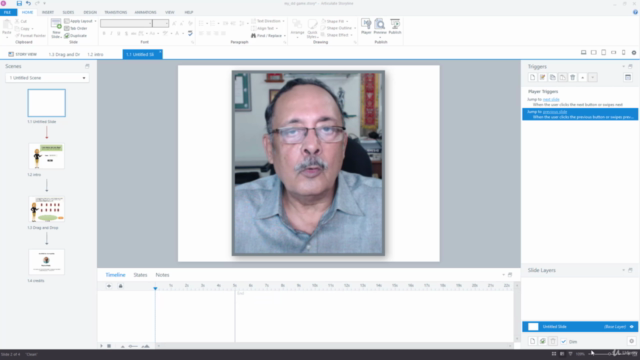Toggle show/hide all eye in timeline header
This screenshot has width=640, height=360.
click(109, 286)
